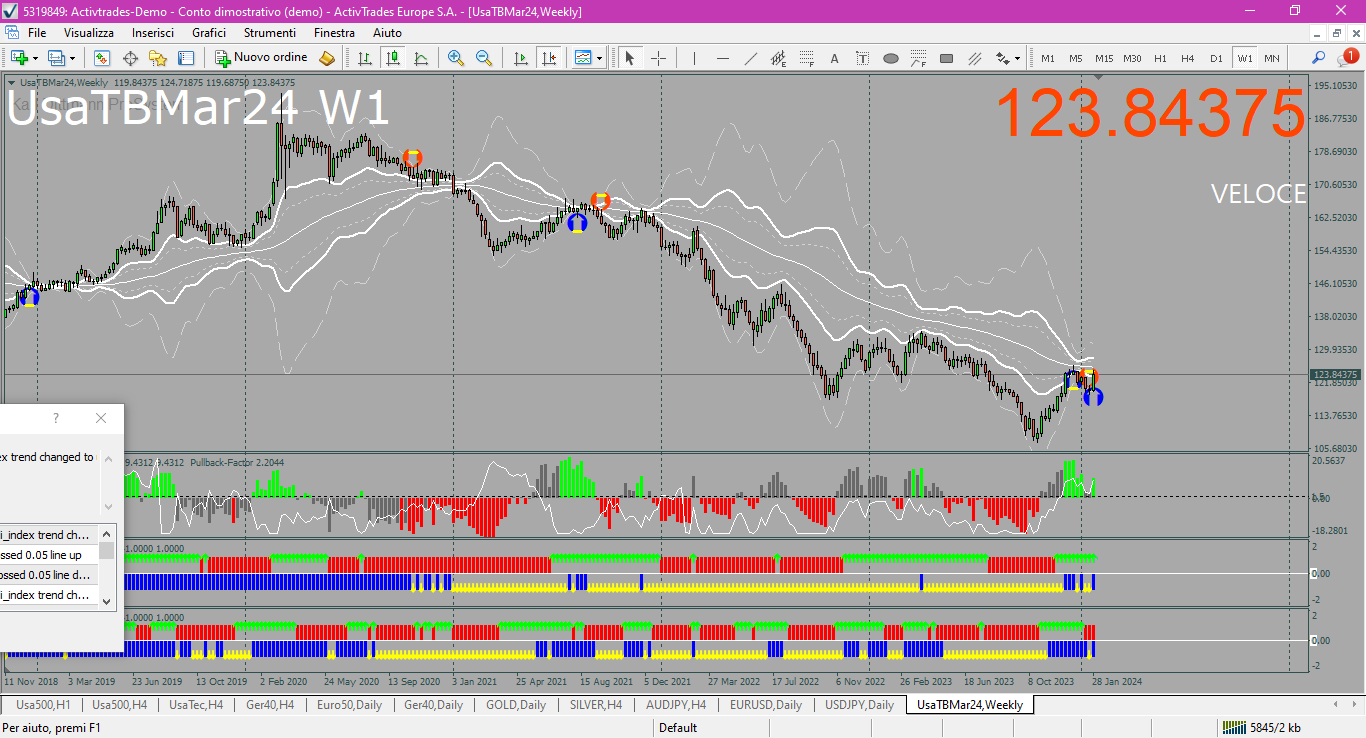Image resolution: width=1366 pixels, height=738 pixels.
Task: Switch to the SILVER,H4 chart tab
Action: pos(596,705)
